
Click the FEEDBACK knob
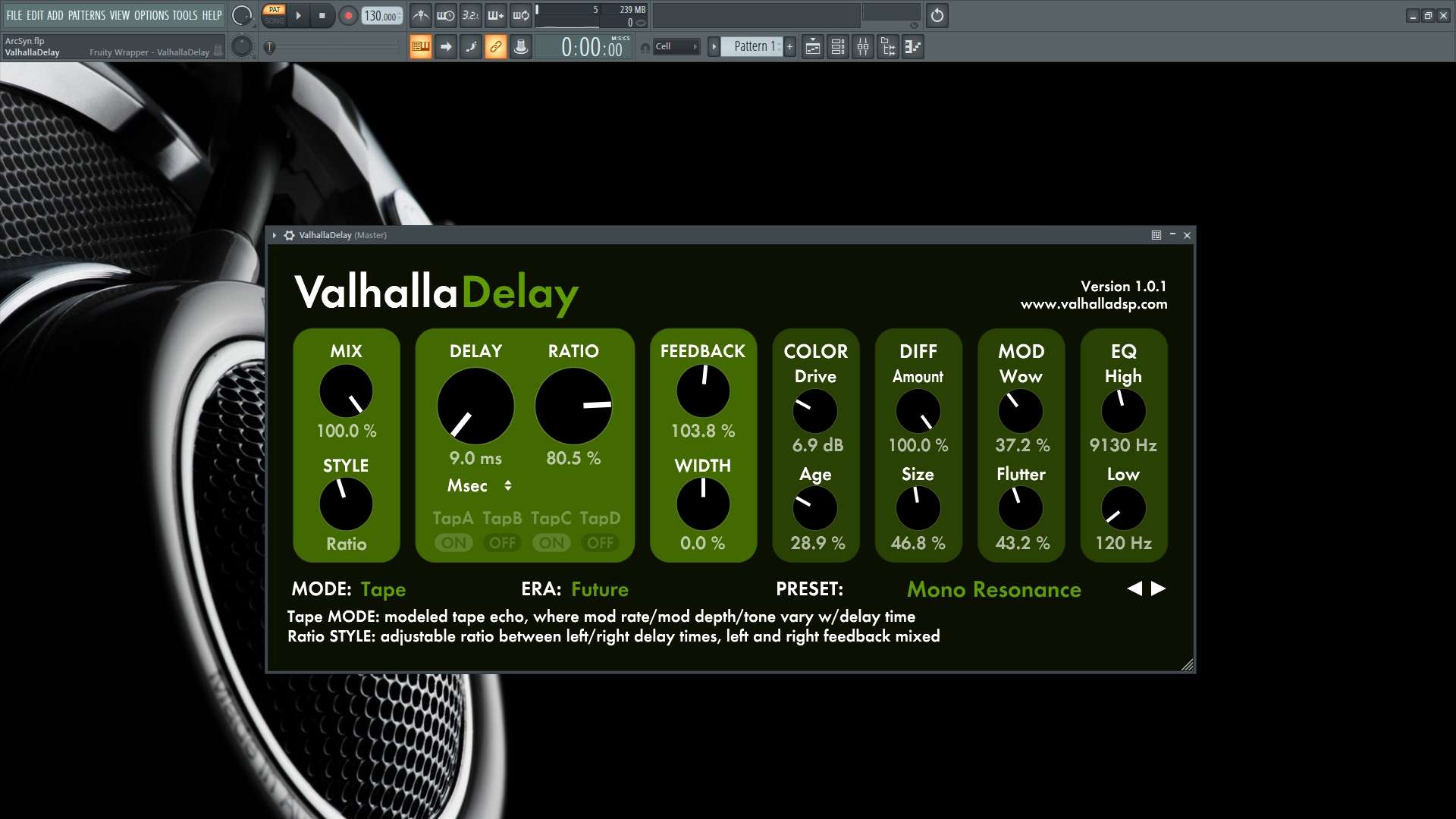(x=703, y=391)
